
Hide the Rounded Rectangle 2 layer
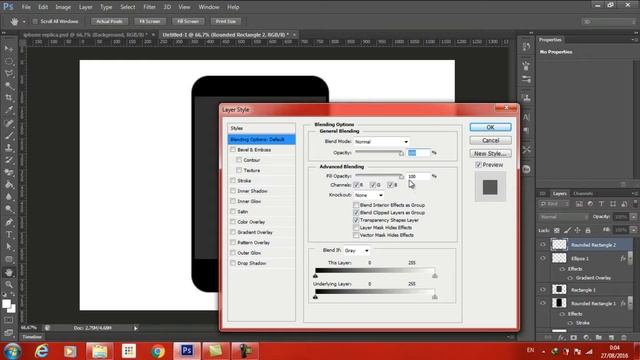point(543,244)
